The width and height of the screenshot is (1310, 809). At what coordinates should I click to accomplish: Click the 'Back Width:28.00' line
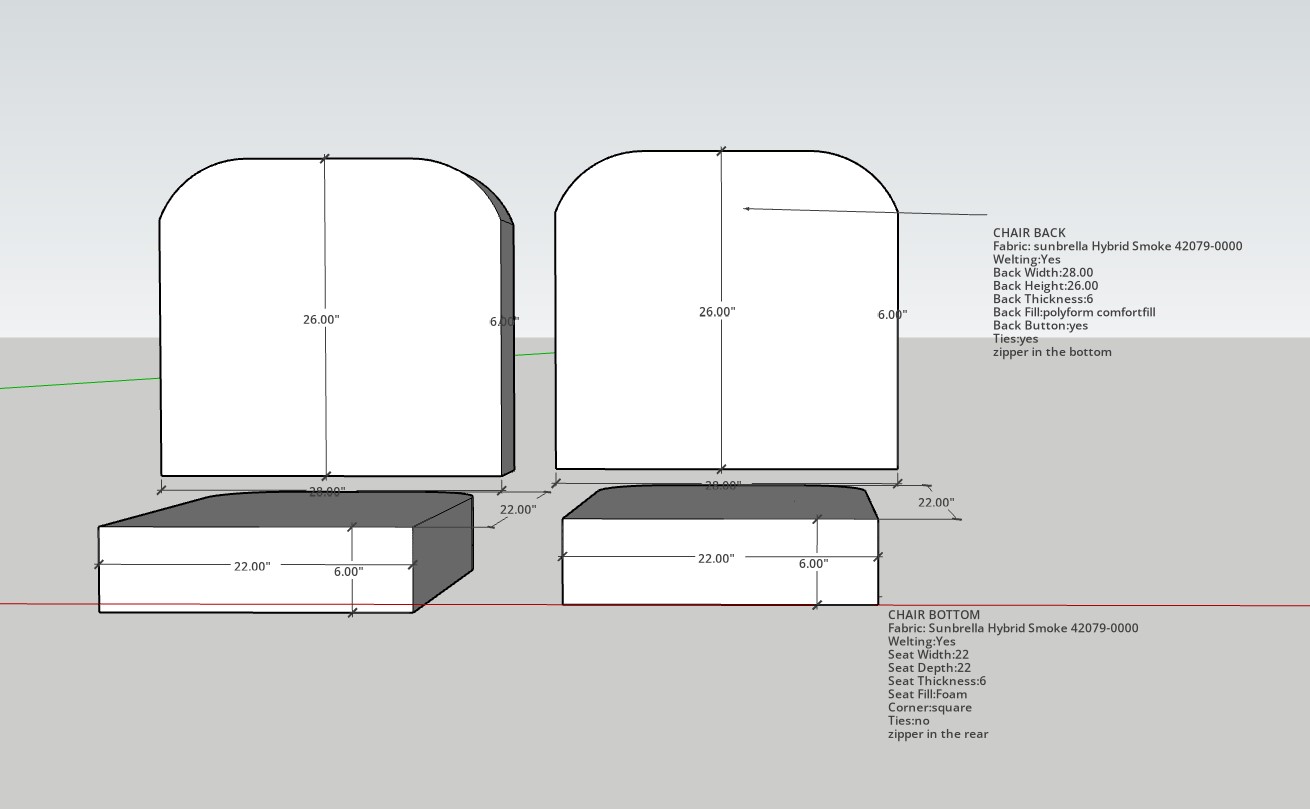[1043, 272]
